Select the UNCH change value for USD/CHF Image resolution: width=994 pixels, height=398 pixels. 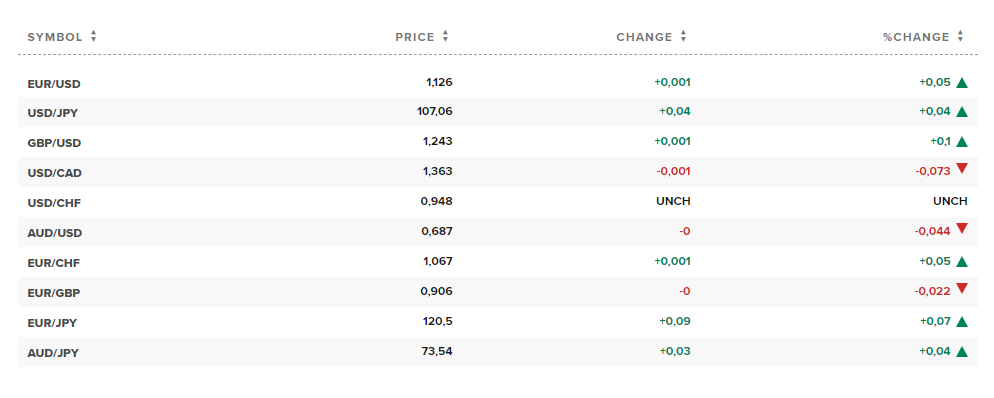(x=673, y=202)
